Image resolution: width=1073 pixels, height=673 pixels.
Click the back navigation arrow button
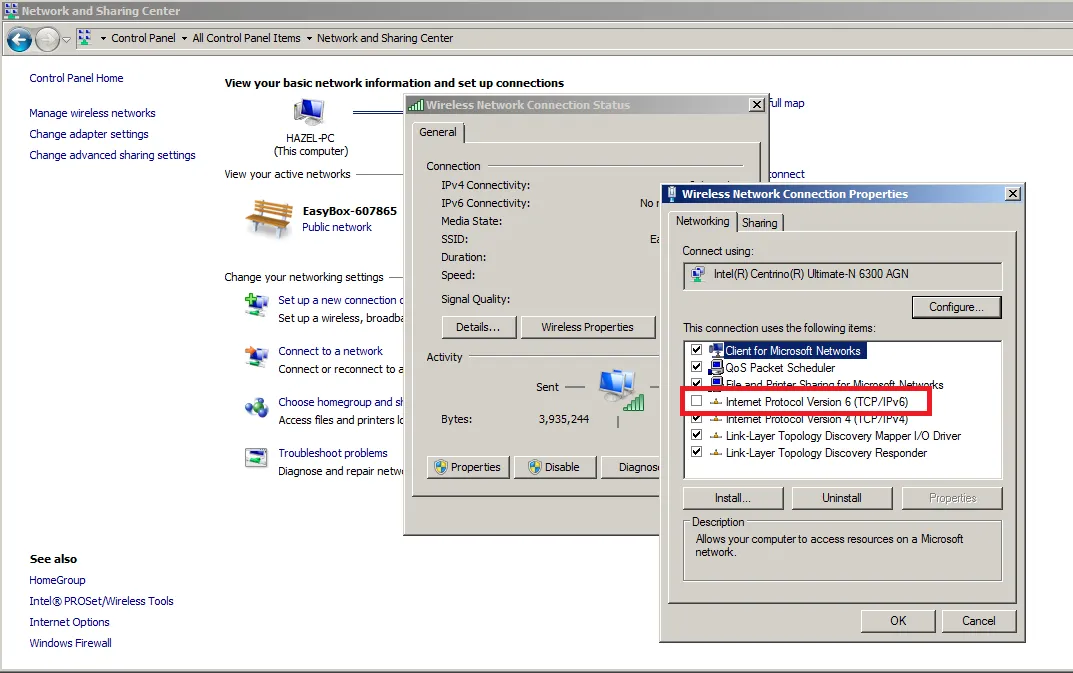point(19,40)
